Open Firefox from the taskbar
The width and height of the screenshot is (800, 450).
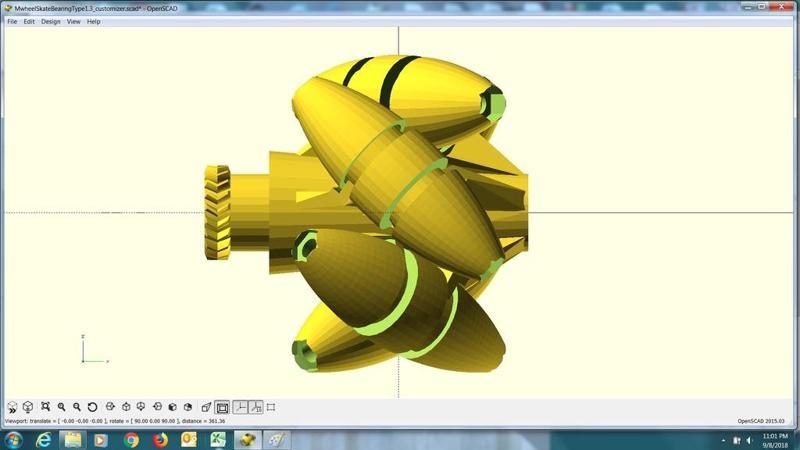160,440
